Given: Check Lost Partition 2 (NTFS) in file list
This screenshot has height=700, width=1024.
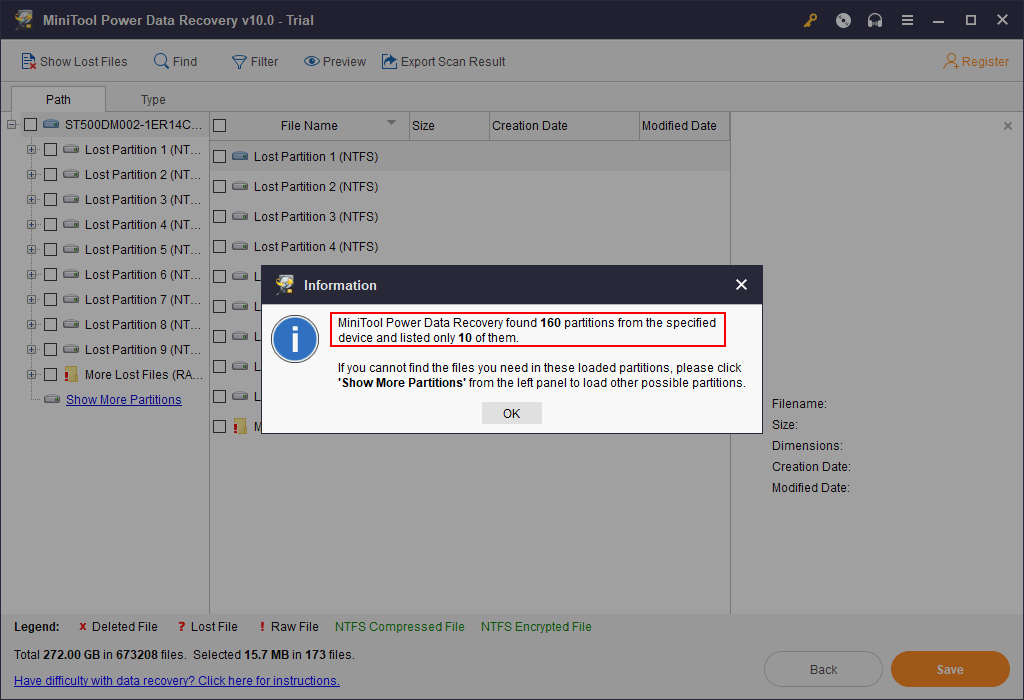Looking at the screenshot, I should pyautogui.click(x=220, y=187).
